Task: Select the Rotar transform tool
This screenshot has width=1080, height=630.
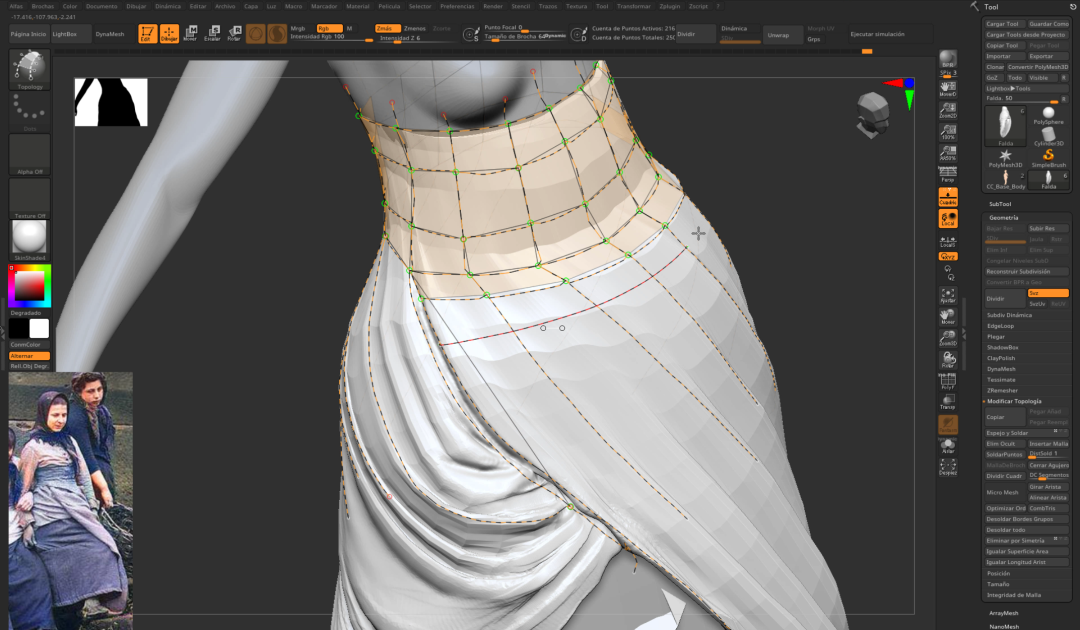Action: (235, 33)
